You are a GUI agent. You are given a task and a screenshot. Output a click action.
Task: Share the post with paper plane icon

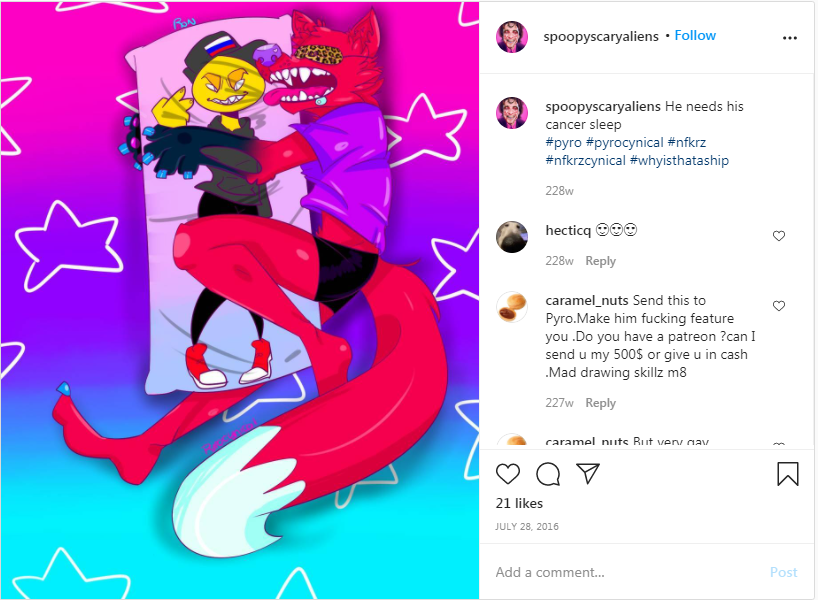point(588,473)
